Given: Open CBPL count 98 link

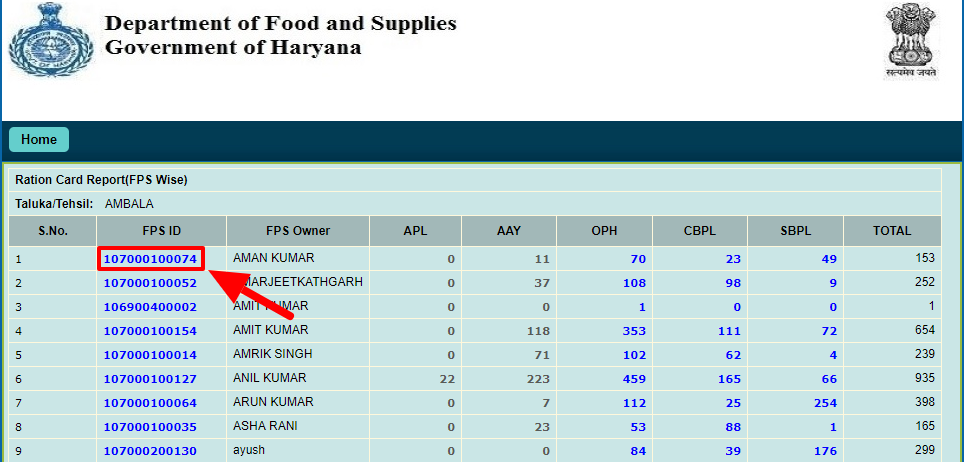Looking at the screenshot, I should pyautogui.click(x=733, y=284).
